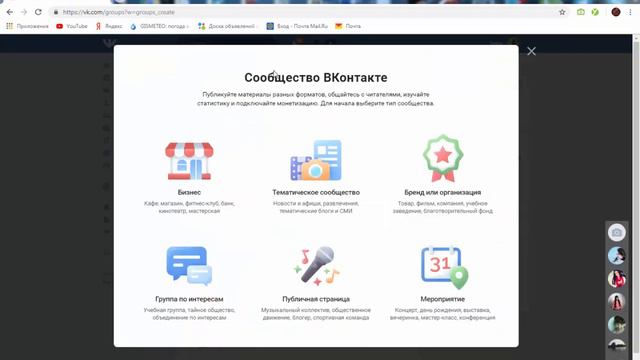Click the site lock icon
The image size is (640, 360).
pos(56,12)
